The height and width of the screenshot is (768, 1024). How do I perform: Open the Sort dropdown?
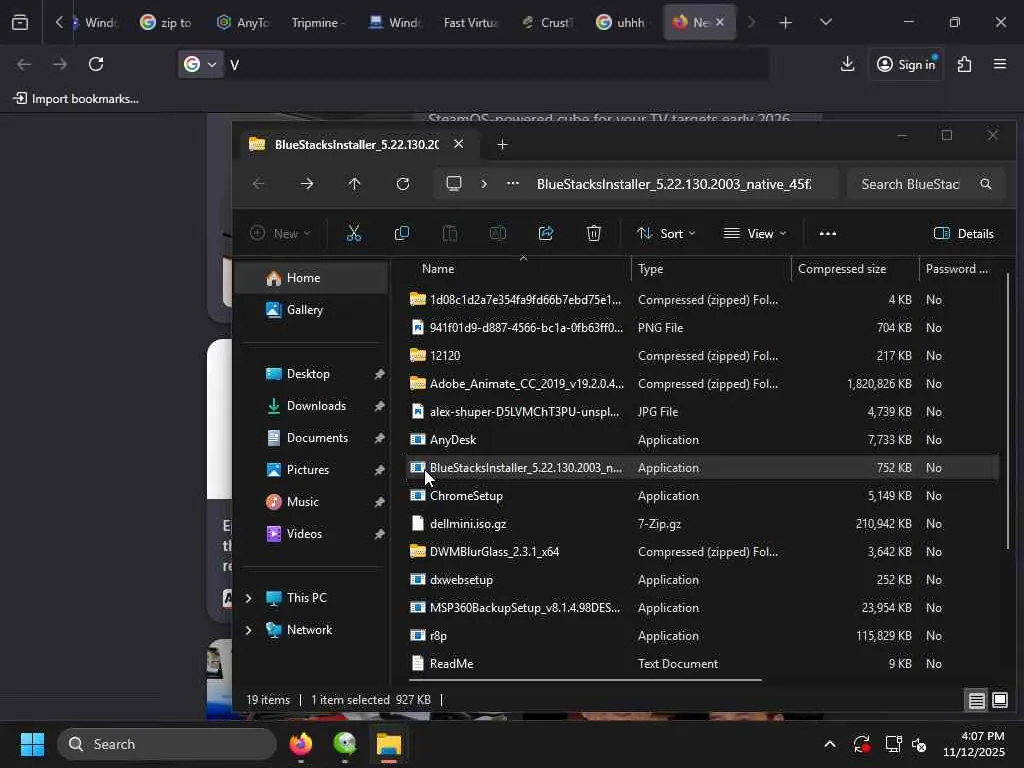click(x=666, y=233)
